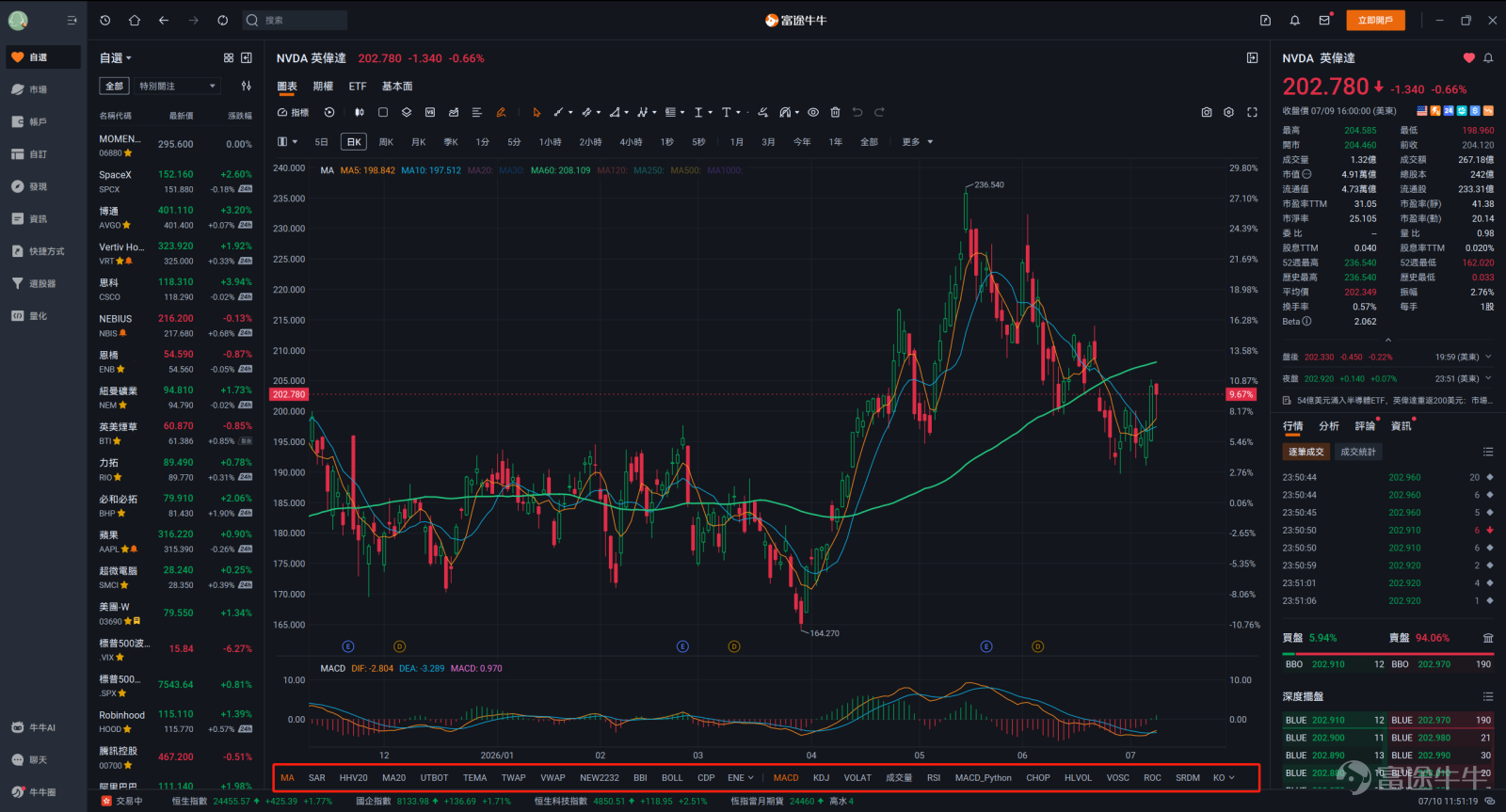The image size is (1506, 812).
Task: Toggle NVDA favorite heart in quote panel
Action: (x=1468, y=58)
